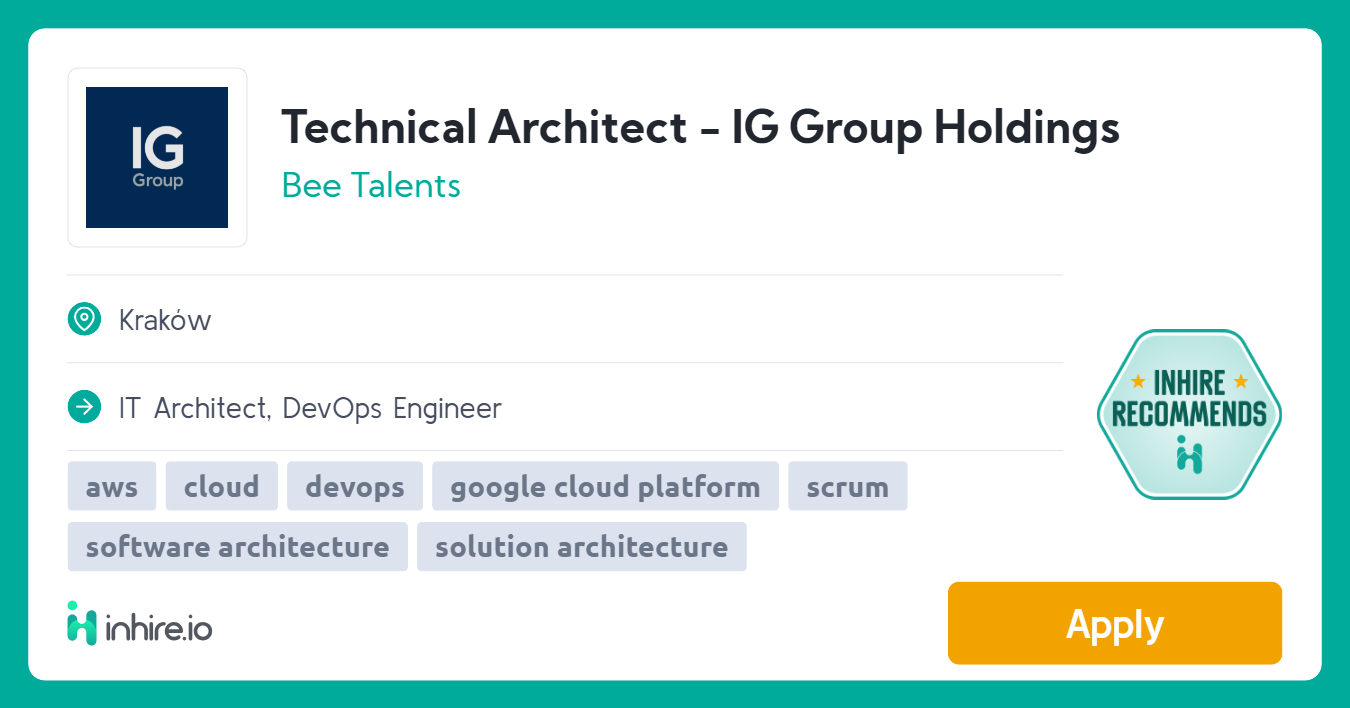Select the solution architecture tag
This screenshot has width=1350, height=708.
pyautogui.click(x=581, y=547)
